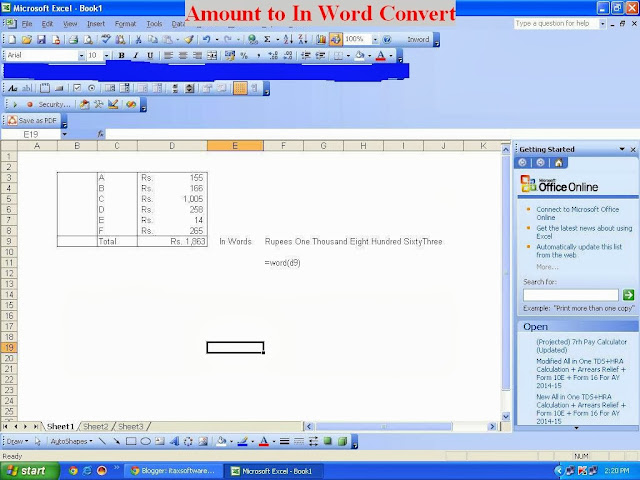Toggle Design Mode with the ruler-pencil icon
This screenshot has height=480, width=640.
[113, 104]
